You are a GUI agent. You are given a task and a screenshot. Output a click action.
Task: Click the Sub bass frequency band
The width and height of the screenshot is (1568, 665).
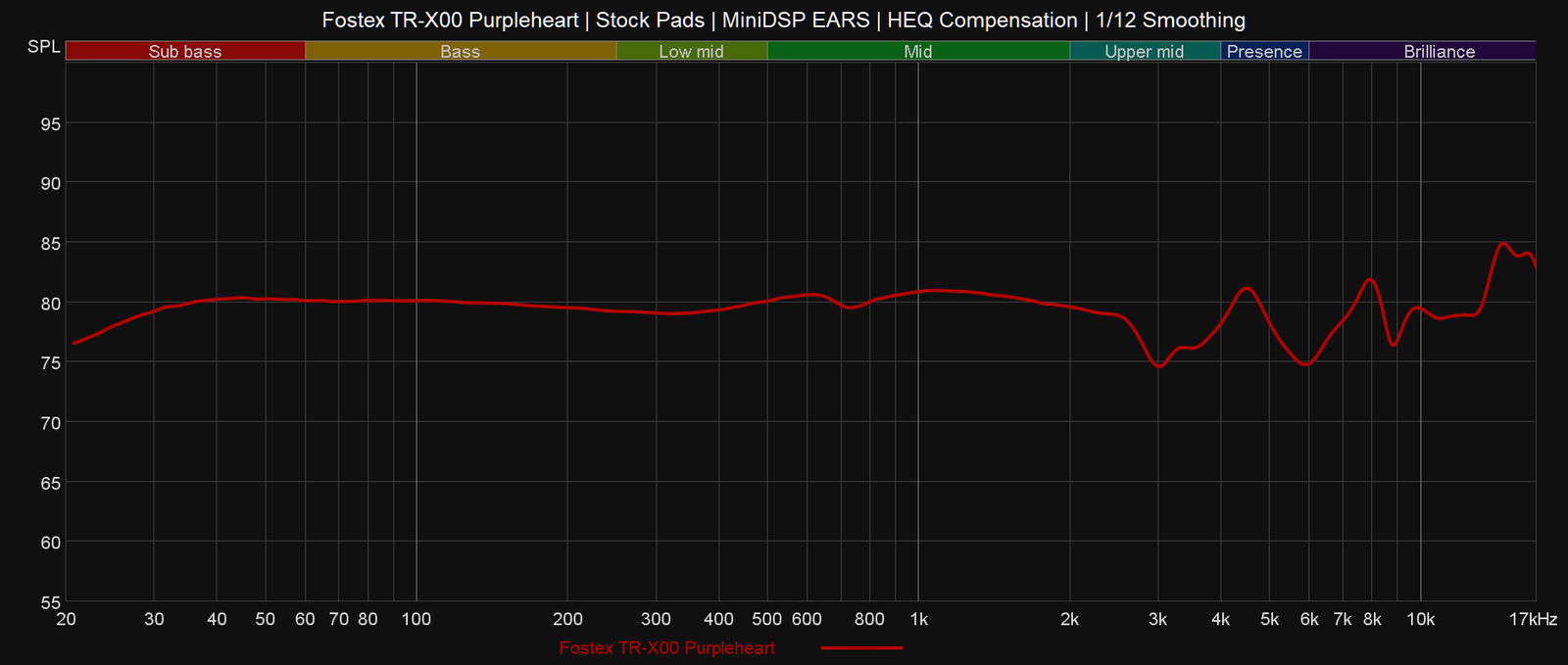tap(185, 52)
